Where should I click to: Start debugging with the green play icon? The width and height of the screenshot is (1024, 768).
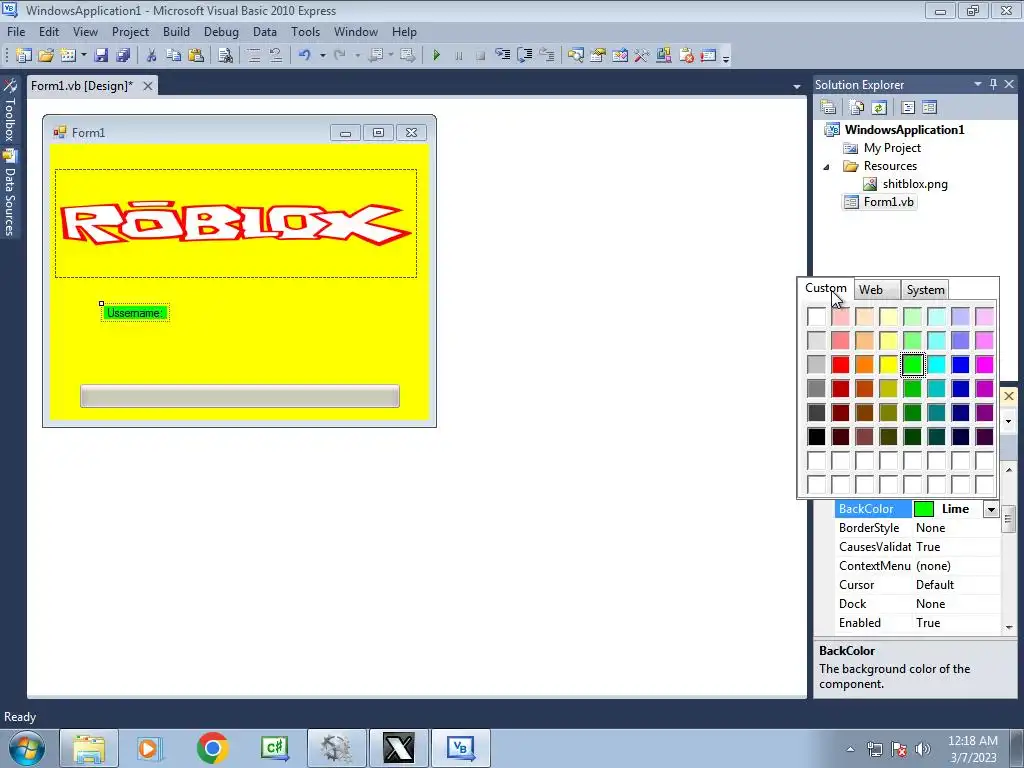click(x=436, y=56)
